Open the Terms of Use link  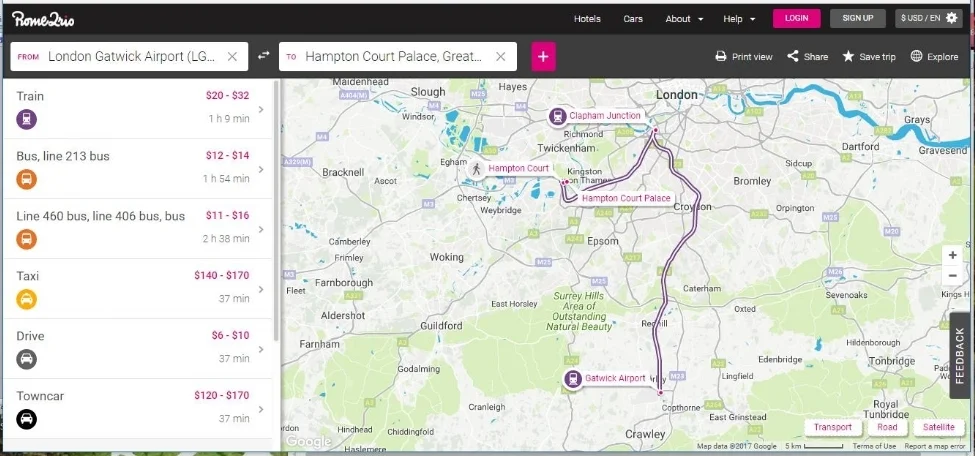[x=874, y=446]
